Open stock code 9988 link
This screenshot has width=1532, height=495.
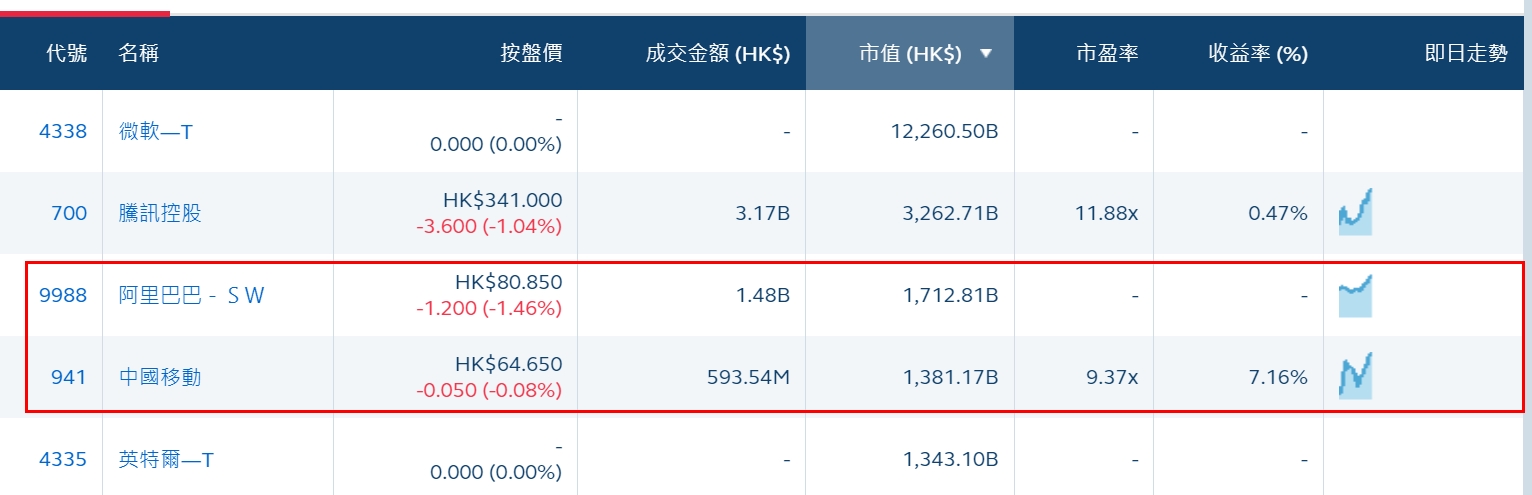[63, 295]
